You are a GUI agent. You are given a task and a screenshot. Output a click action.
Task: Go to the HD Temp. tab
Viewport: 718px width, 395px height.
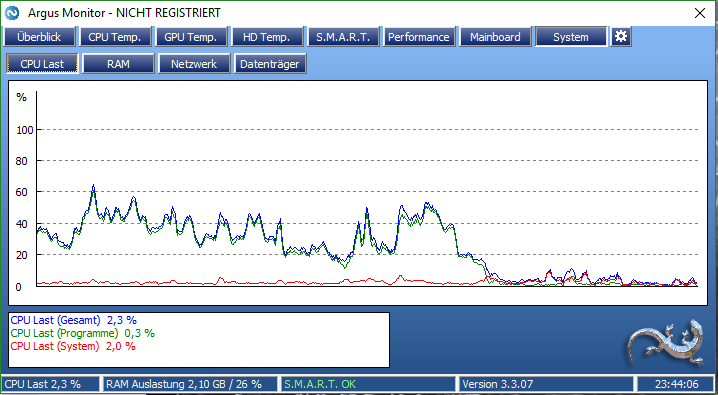tap(267, 37)
